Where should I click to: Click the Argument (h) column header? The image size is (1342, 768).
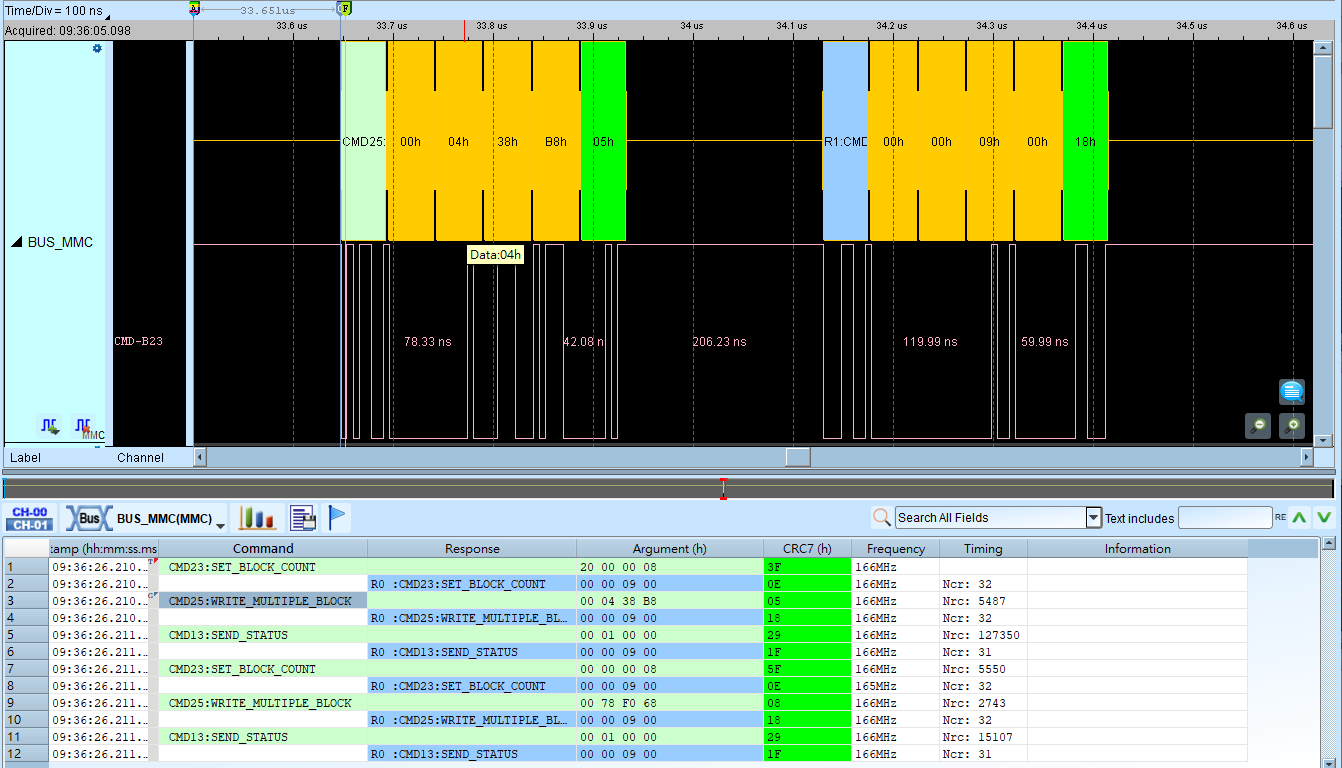pyautogui.click(x=670, y=549)
